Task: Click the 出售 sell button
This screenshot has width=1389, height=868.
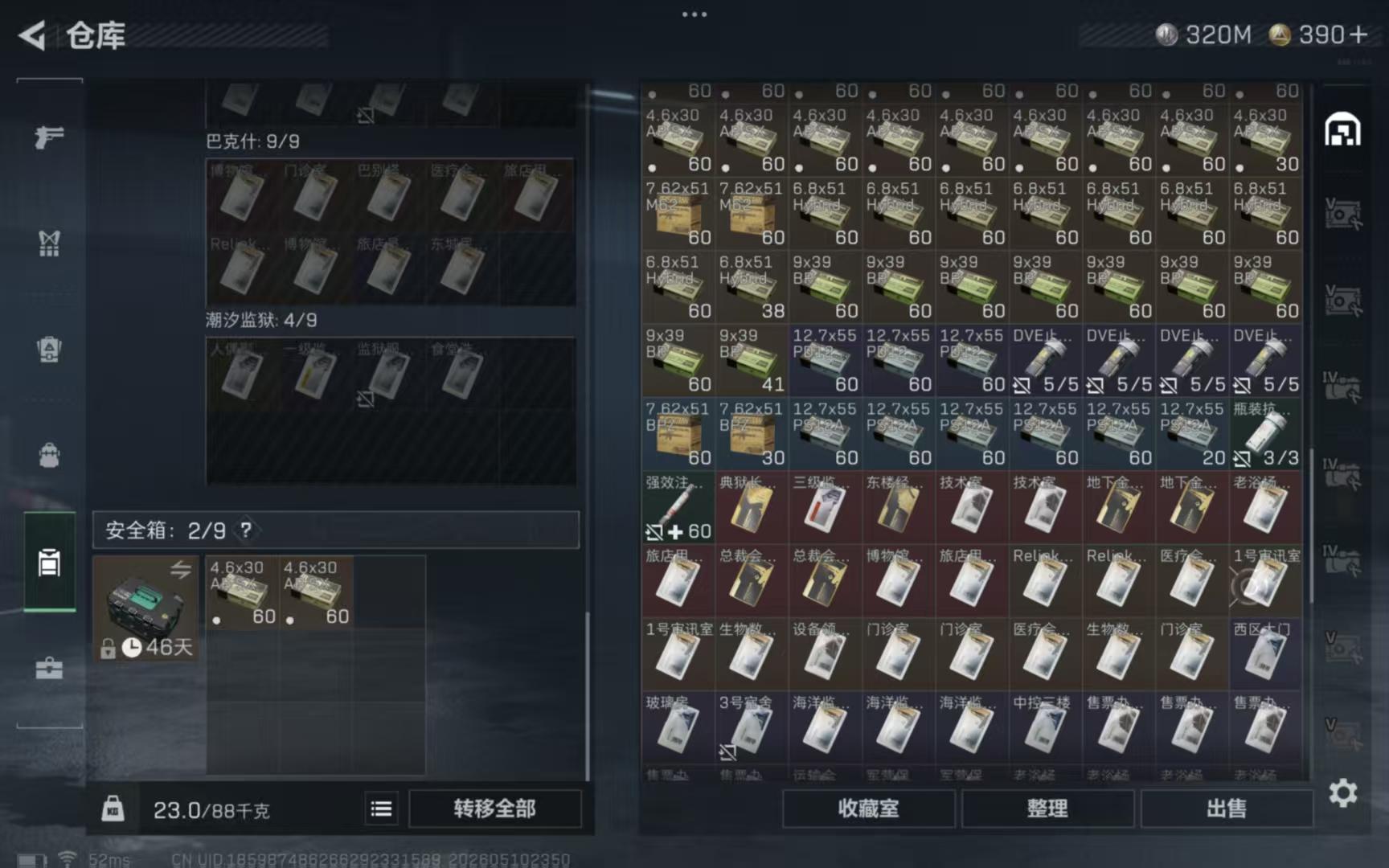Action: coord(1227,809)
